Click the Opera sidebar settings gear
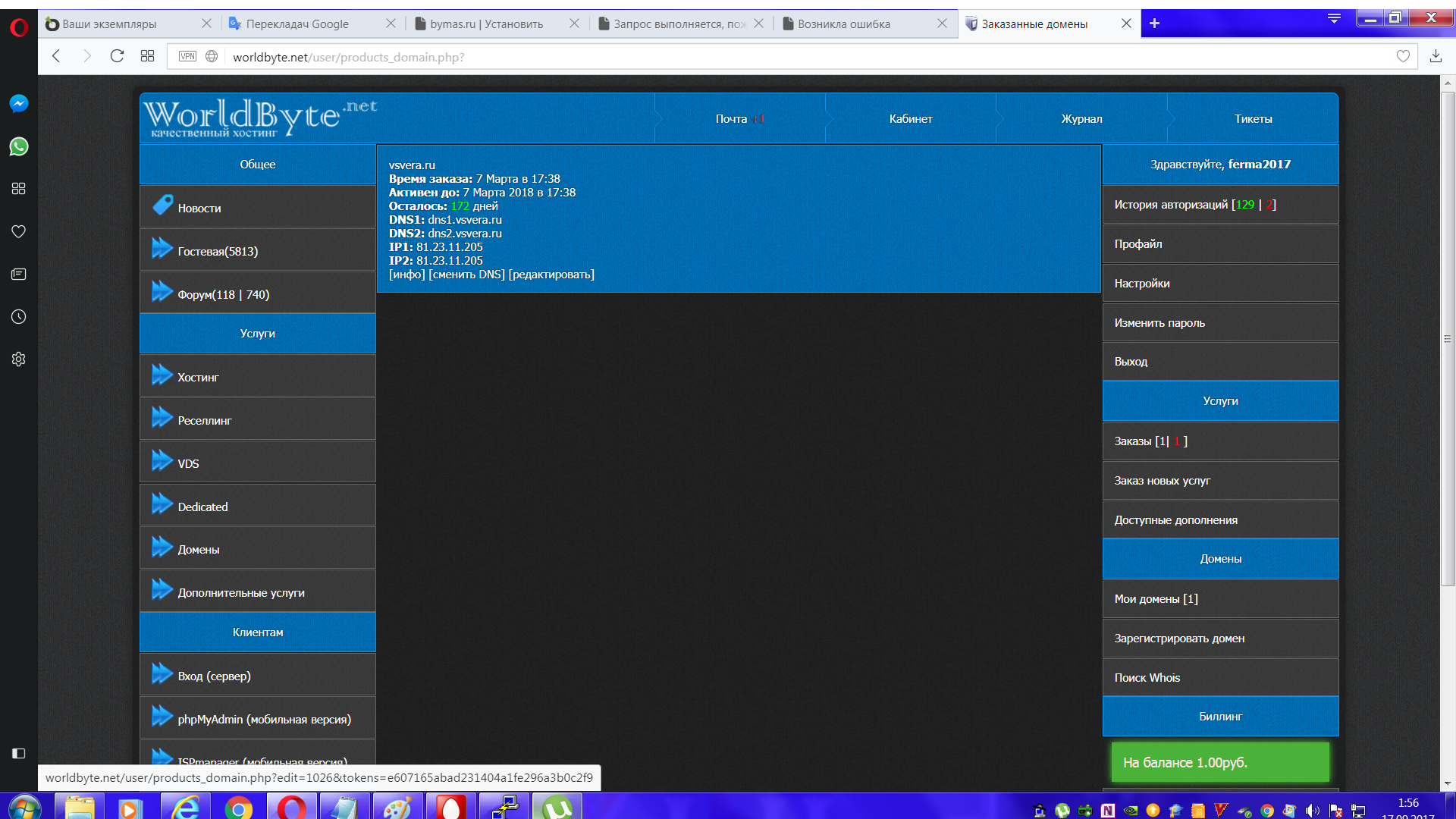1456x819 pixels. 19,359
